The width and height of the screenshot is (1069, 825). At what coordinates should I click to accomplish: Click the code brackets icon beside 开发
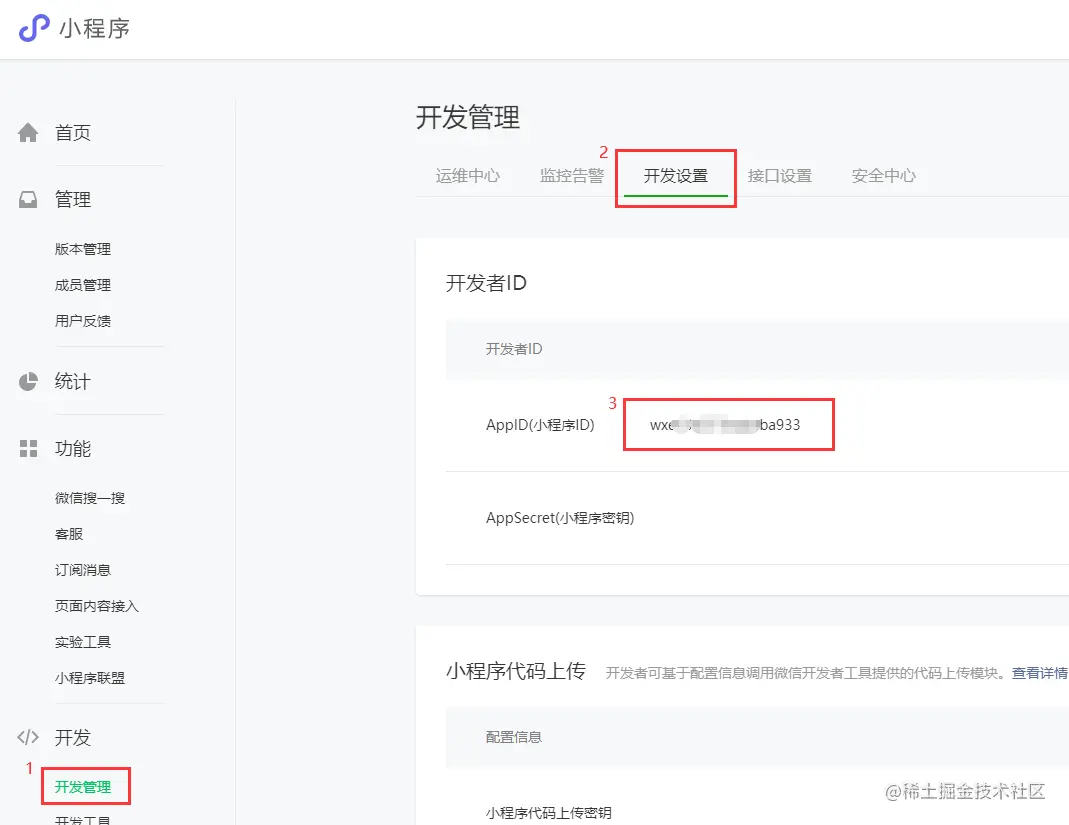(28, 737)
